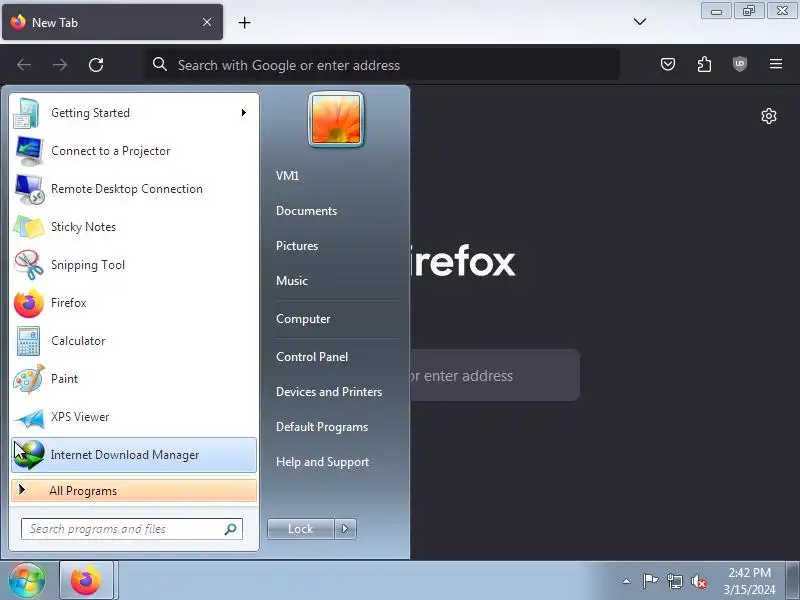Click network tray icon
The width and height of the screenshot is (800, 600).
click(x=674, y=581)
